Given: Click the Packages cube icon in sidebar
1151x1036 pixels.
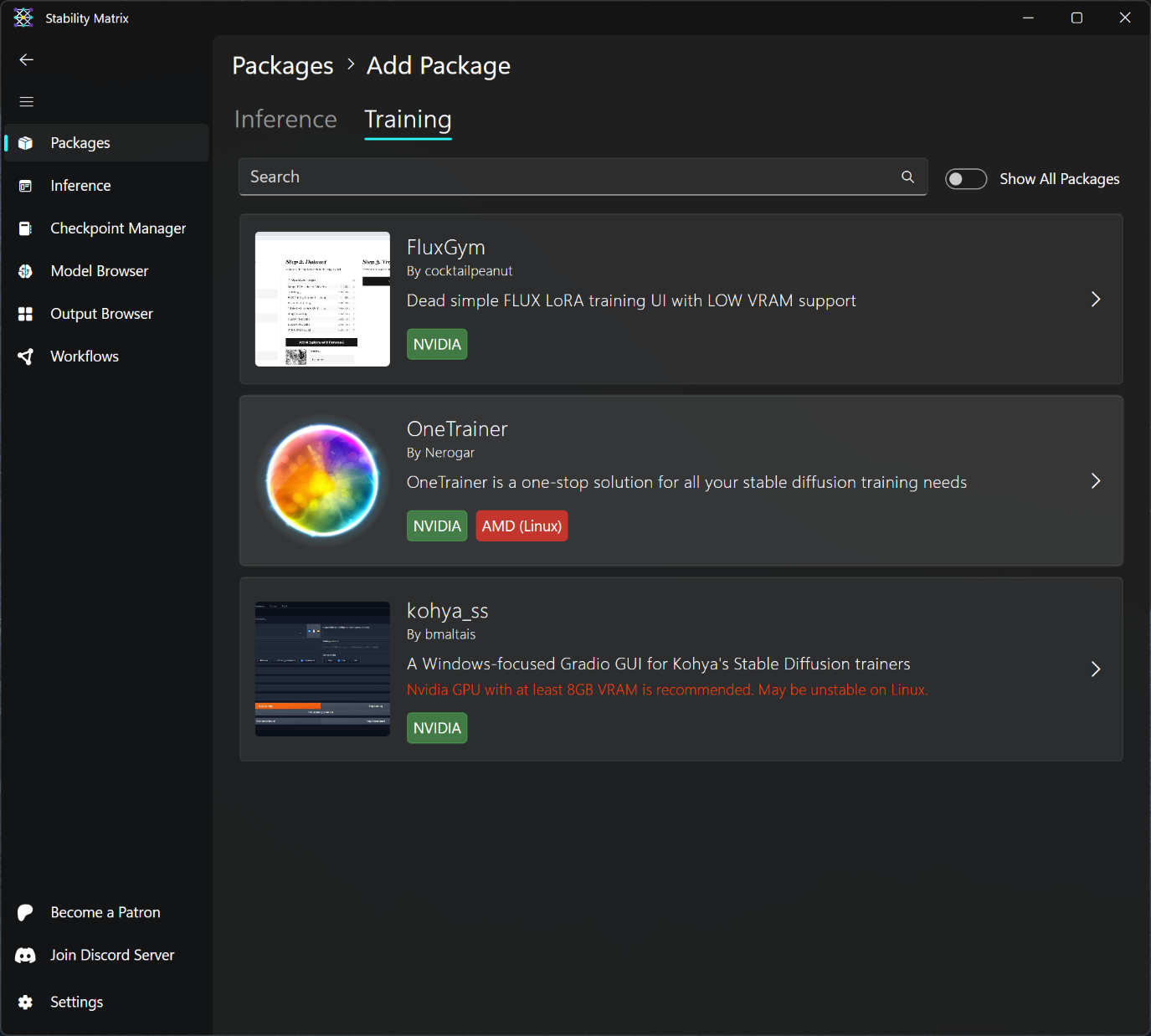Looking at the screenshot, I should (26, 143).
